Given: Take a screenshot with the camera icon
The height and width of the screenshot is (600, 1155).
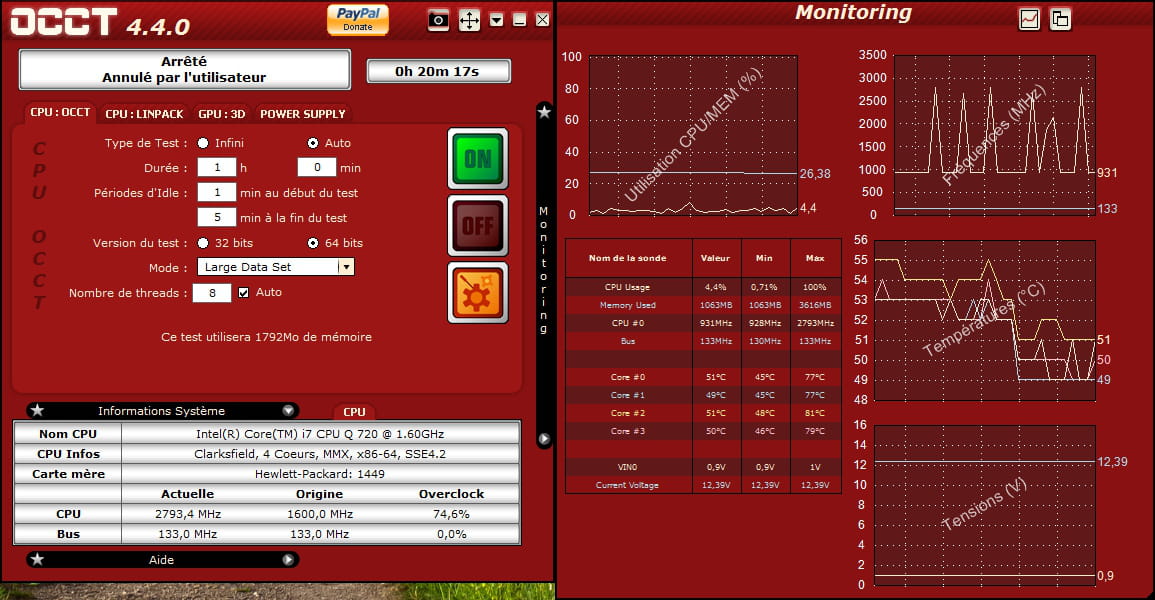Looking at the screenshot, I should (x=438, y=20).
